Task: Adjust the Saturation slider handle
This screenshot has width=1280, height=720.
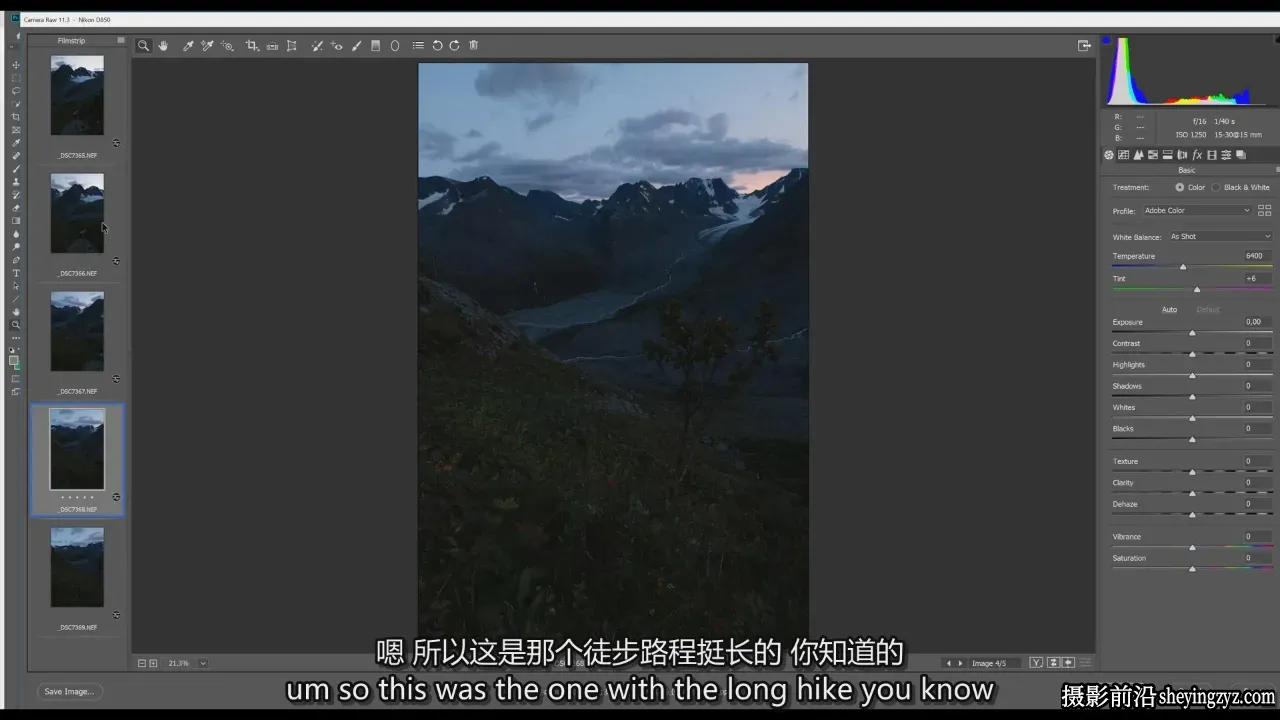Action: (1192, 569)
